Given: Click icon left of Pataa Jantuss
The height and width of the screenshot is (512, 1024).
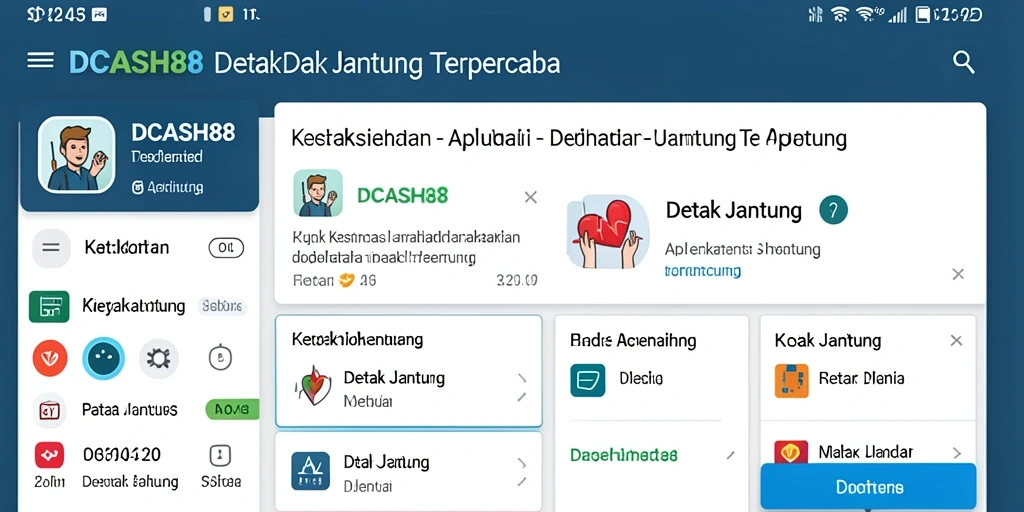Looking at the screenshot, I should [50, 410].
